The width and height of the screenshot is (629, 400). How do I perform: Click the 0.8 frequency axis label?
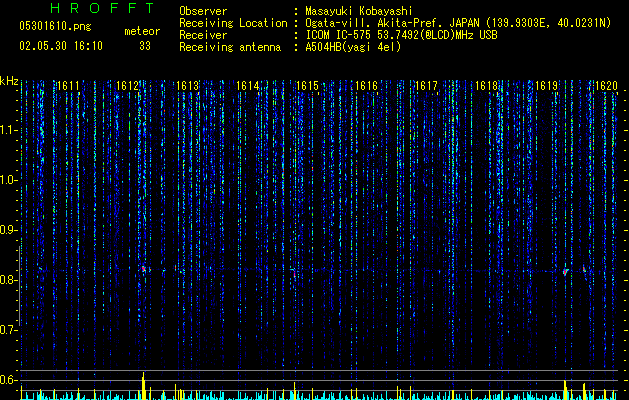tap(7, 280)
